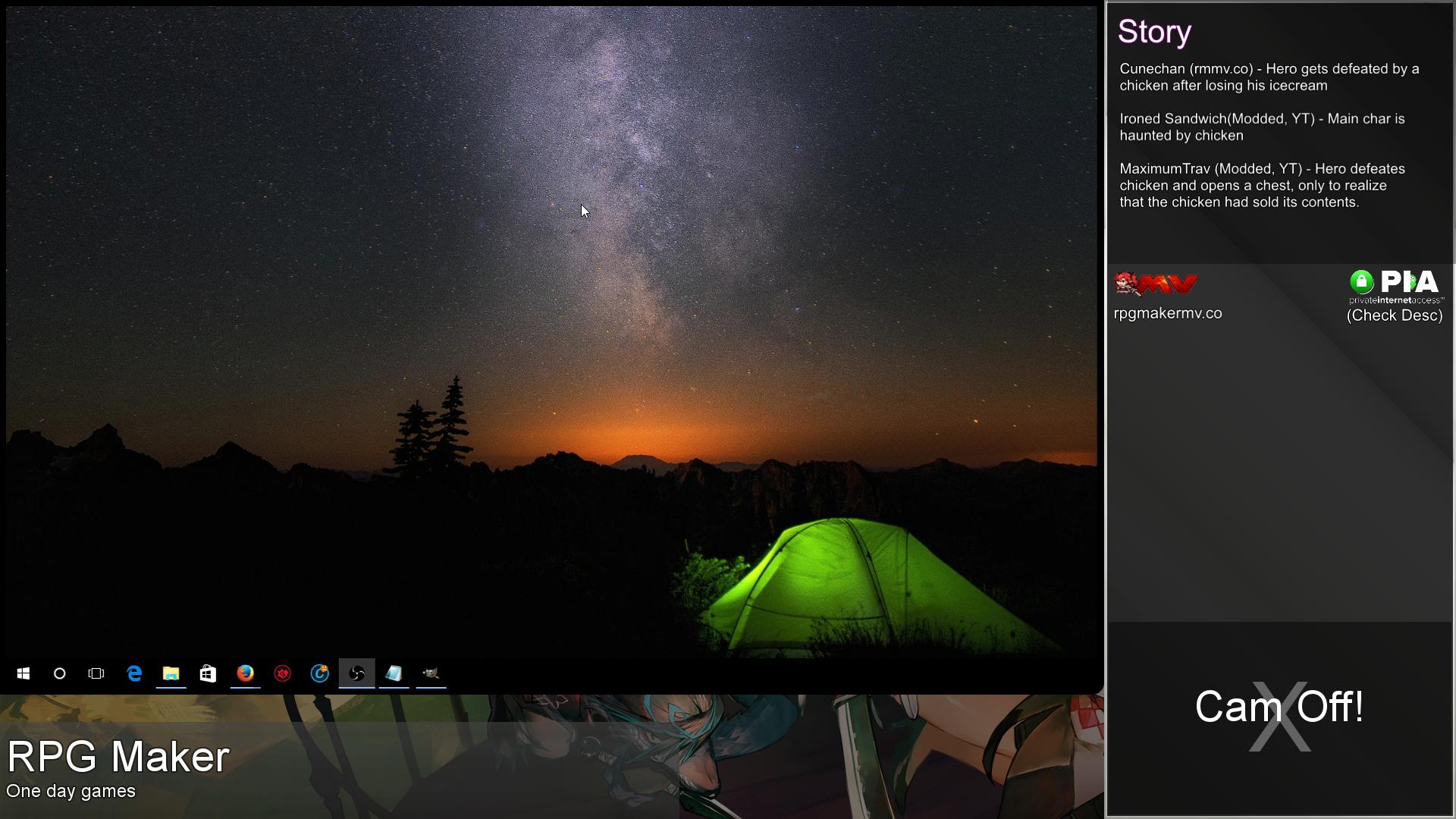Viewport: 1456px width, 819px height.
Task: Click the red gear taskbar icon
Action: pos(282,673)
